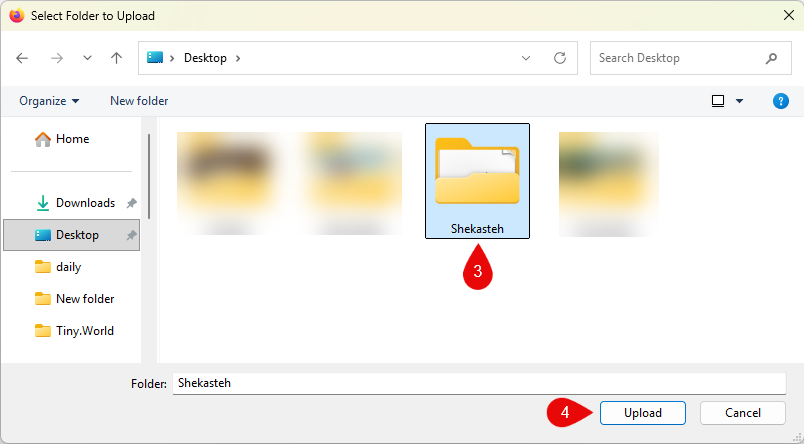Click the change view layout icon

718,101
